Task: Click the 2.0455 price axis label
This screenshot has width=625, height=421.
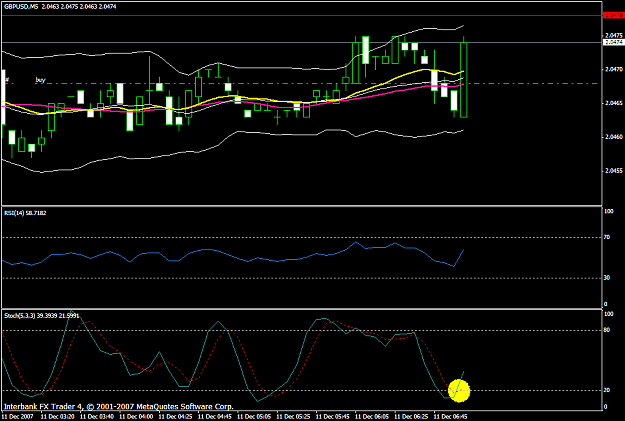Action: [614, 171]
